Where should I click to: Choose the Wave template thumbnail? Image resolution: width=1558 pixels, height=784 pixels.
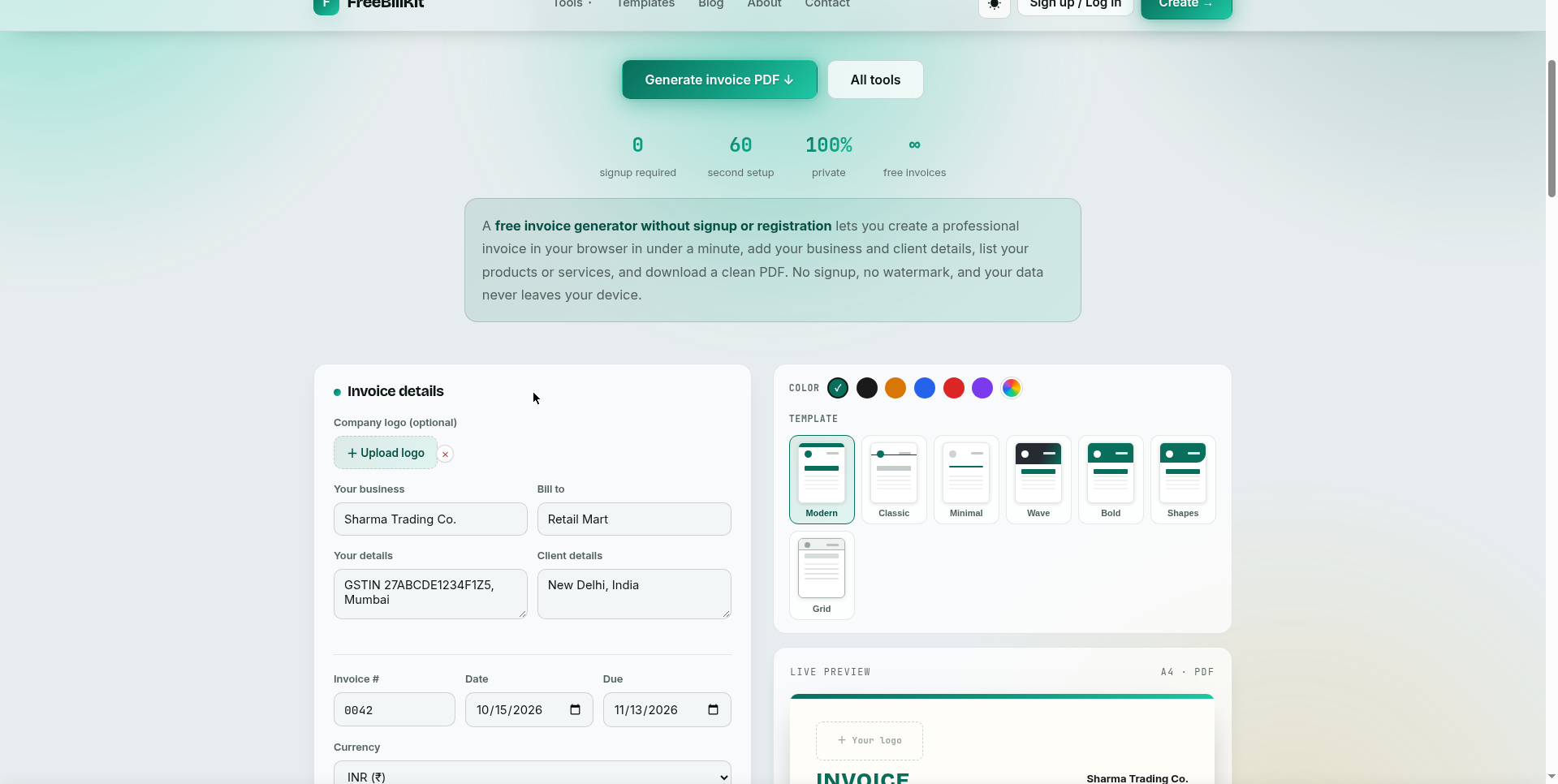click(1038, 480)
